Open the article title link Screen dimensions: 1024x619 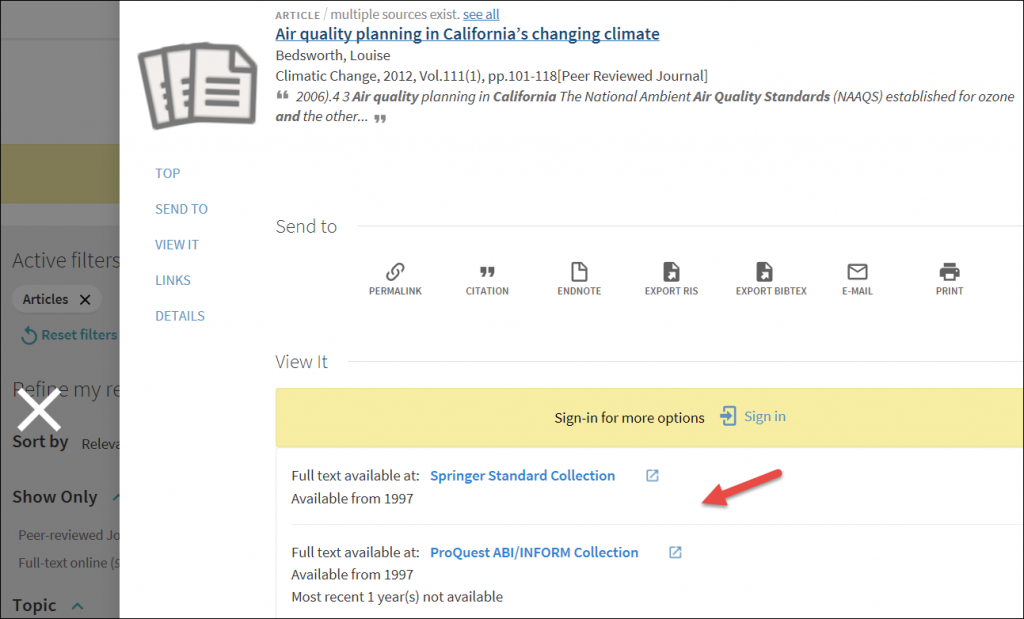click(x=467, y=34)
